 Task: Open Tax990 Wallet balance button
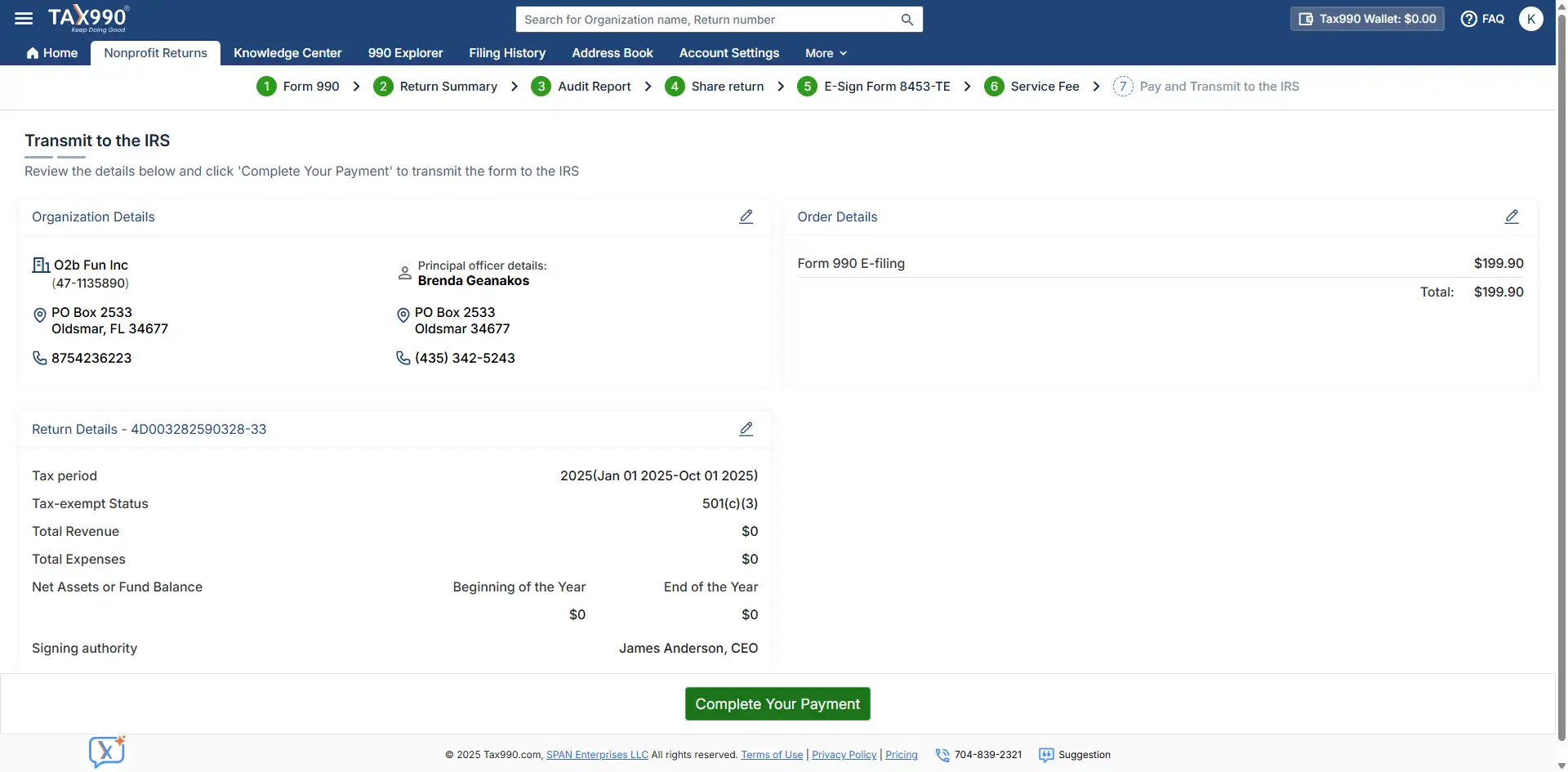[x=1367, y=19]
